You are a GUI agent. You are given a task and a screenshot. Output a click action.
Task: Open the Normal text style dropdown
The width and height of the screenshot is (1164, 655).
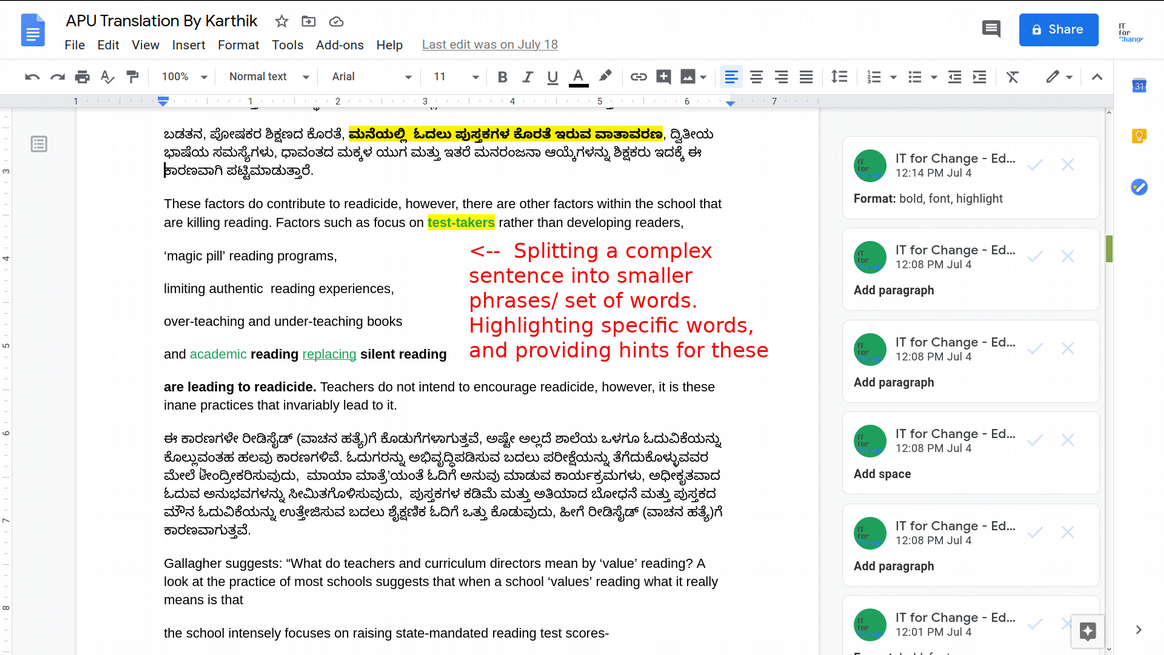point(266,77)
